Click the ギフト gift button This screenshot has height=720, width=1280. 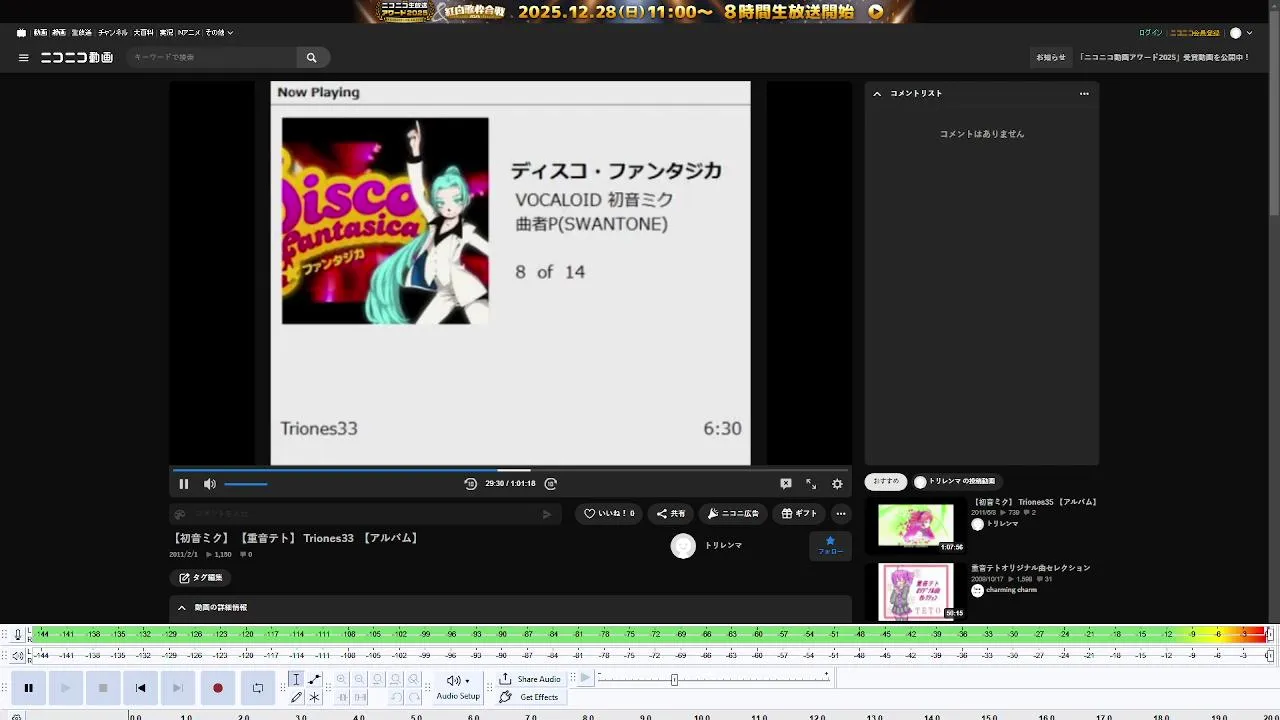pyautogui.click(x=799, y=514)
